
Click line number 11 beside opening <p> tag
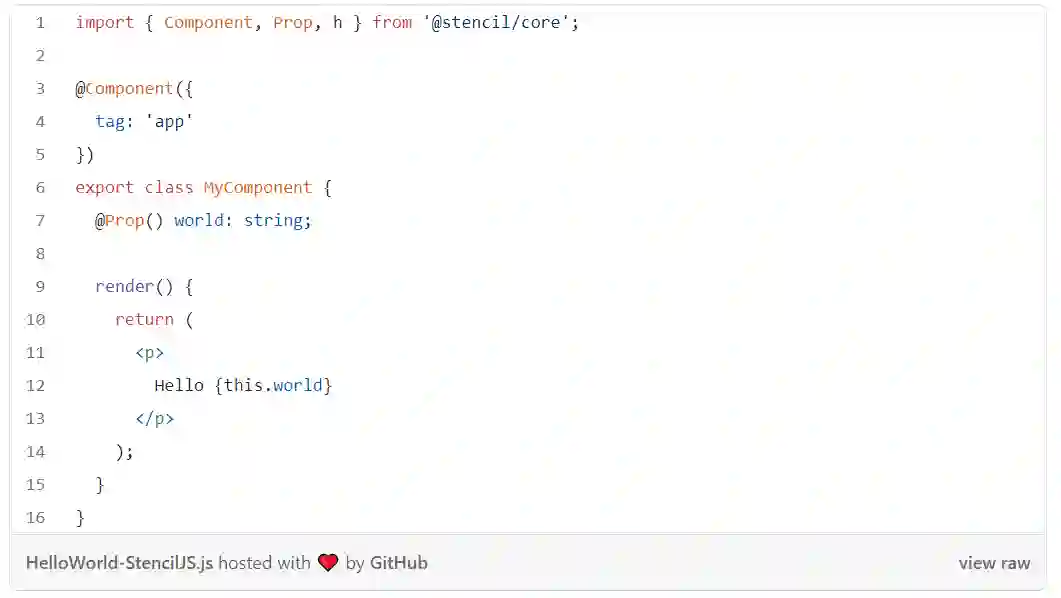coord(36,352)
